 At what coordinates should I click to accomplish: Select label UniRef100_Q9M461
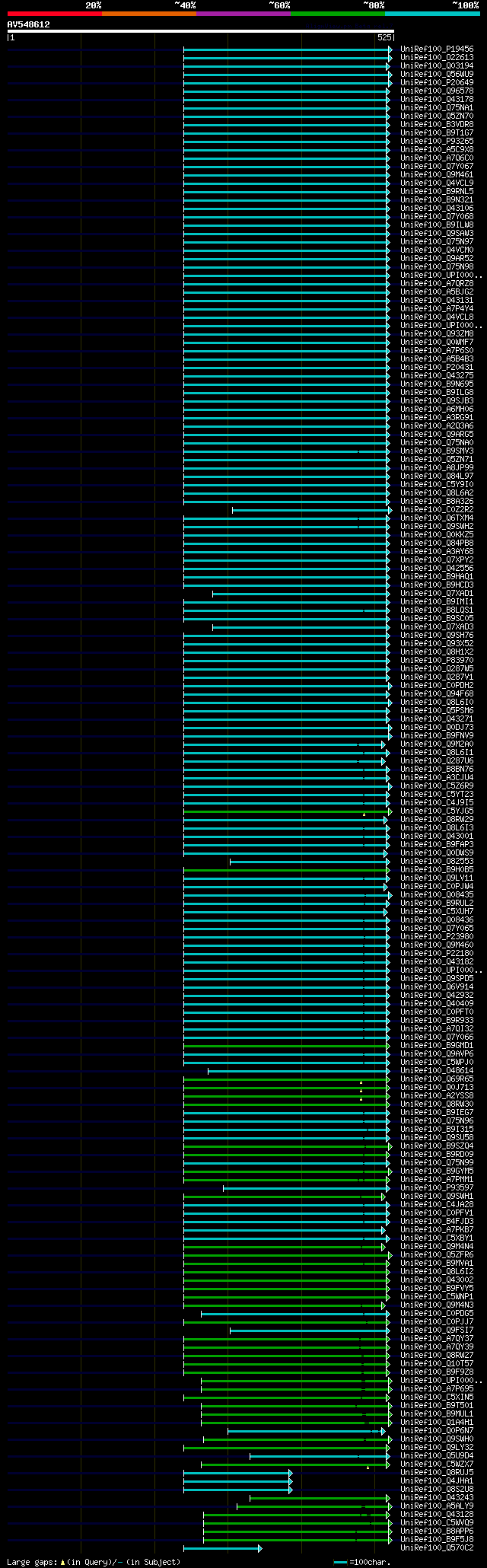(437, 174)
